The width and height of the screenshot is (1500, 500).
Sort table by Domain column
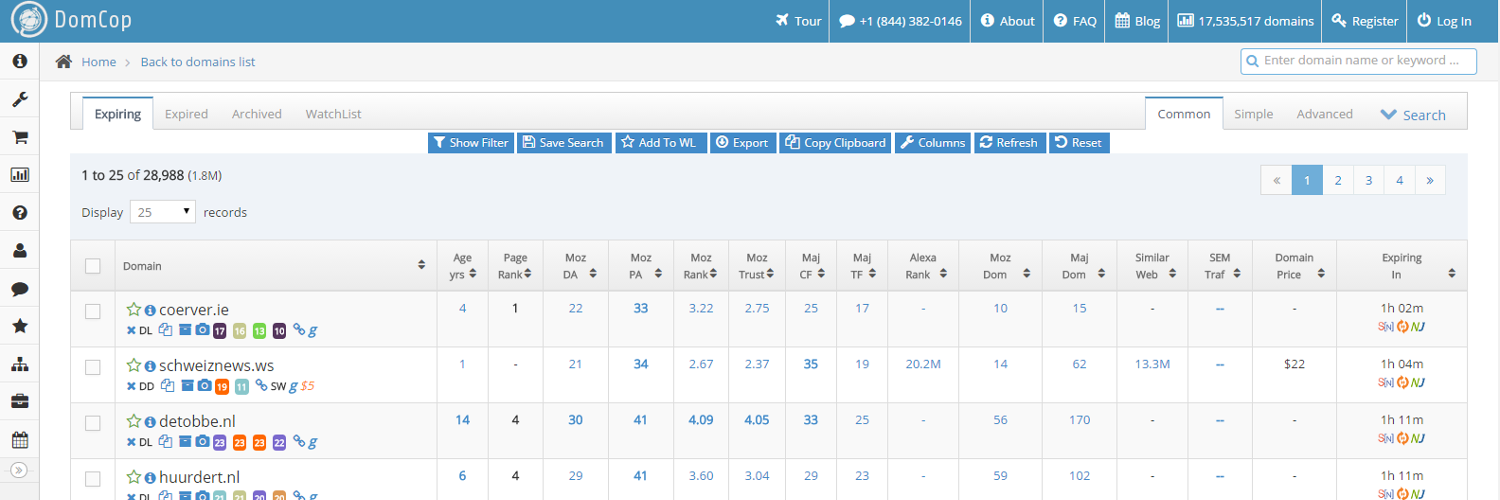[x=276, y=266]
